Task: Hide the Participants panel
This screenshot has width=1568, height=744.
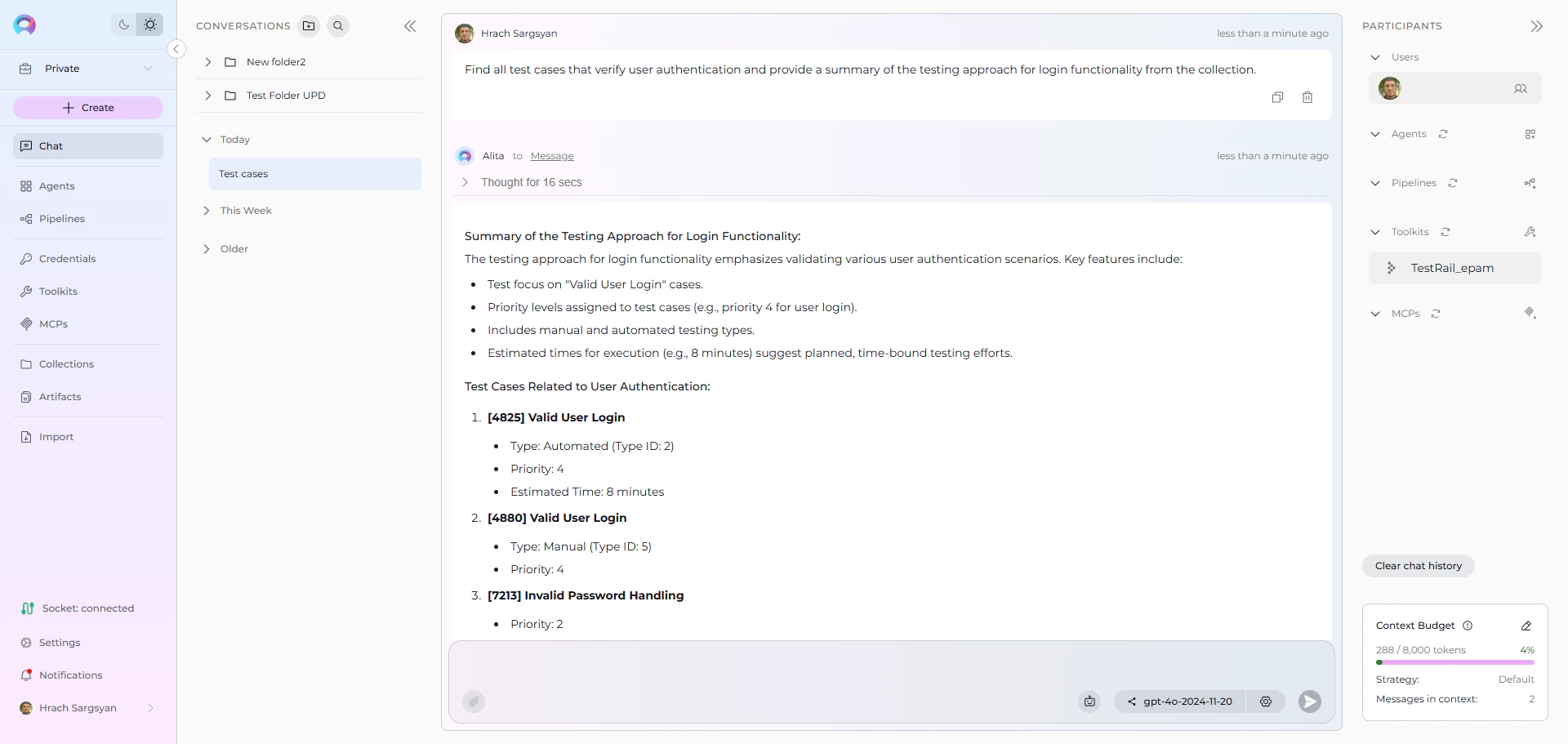Action: 1537,25
